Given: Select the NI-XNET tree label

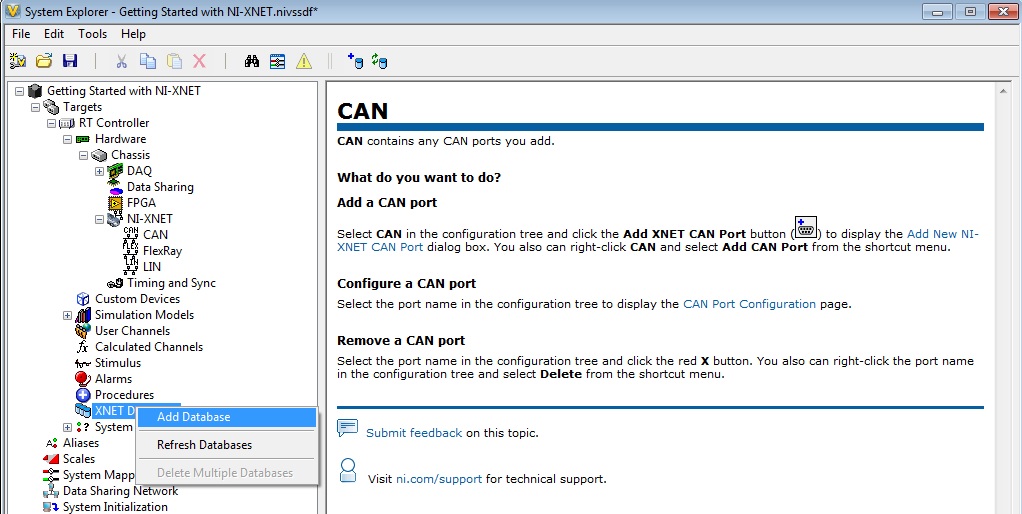Looking at the screenshot, I should click(x=150, y=218).
